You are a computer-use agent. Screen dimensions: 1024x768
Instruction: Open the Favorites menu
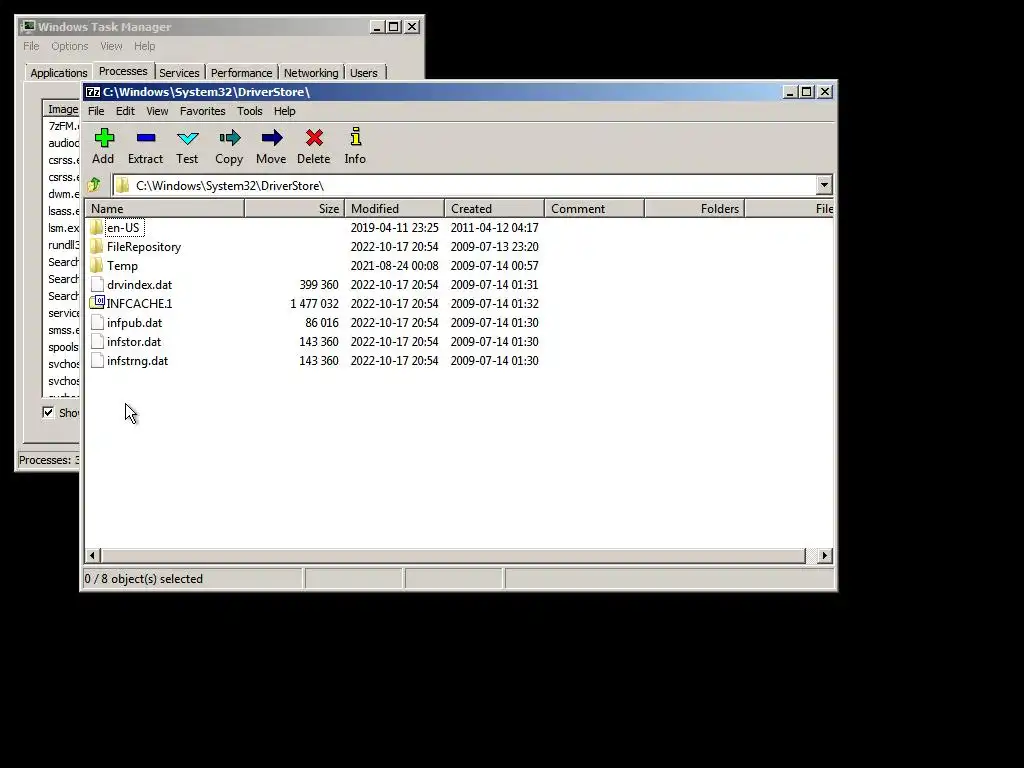202,111
